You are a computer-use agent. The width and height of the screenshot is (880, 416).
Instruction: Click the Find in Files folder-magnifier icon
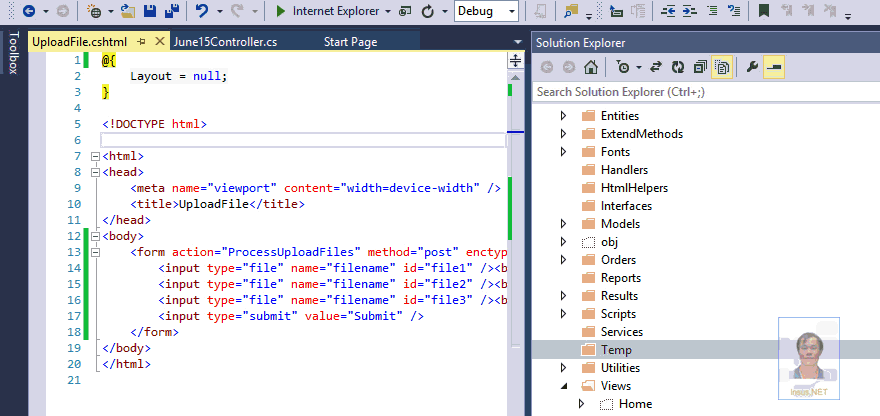click(x=571, y=11)
